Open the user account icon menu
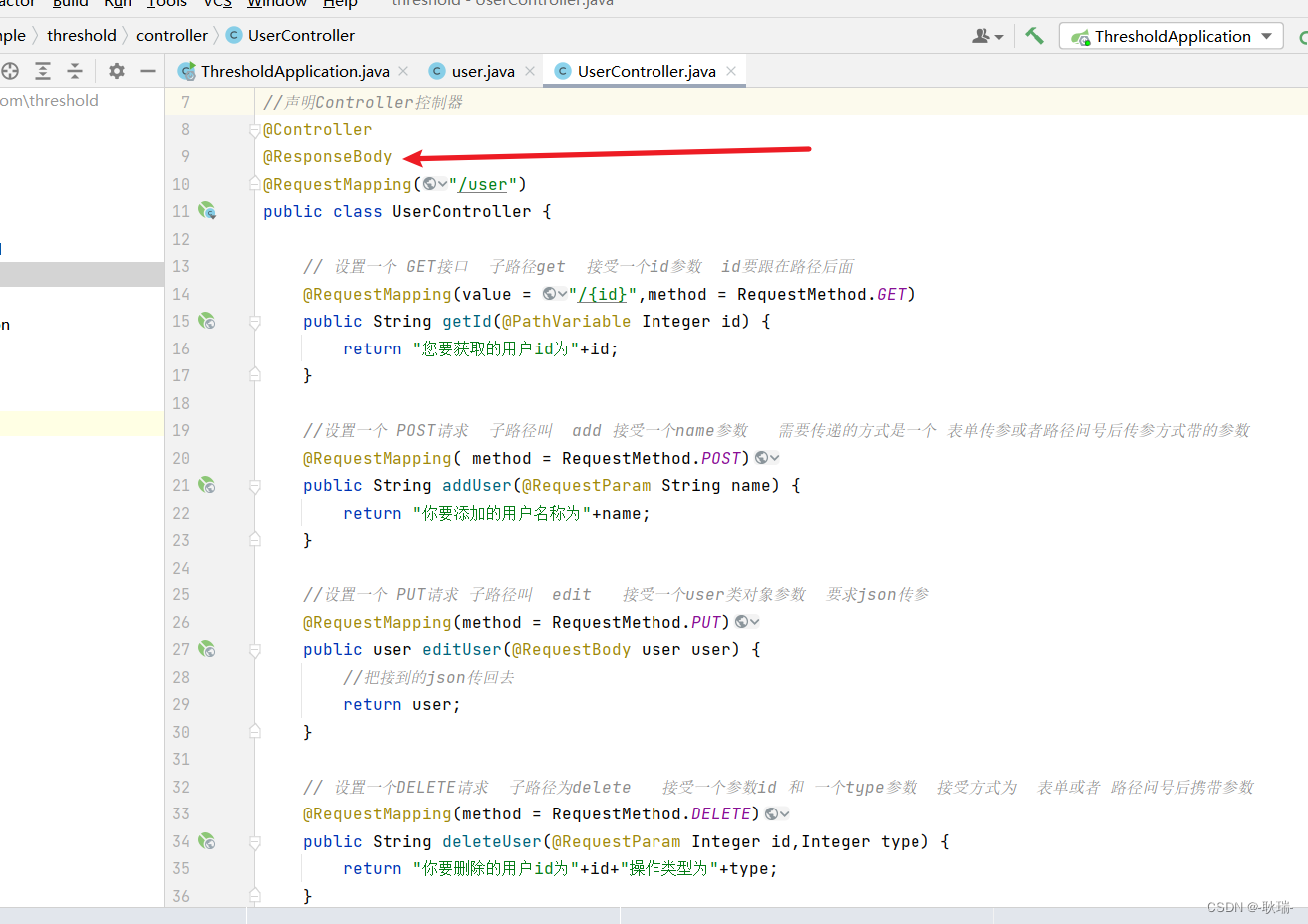This screenshot has width=1308, height=924. pyautogui.click(x=987, y=36)
